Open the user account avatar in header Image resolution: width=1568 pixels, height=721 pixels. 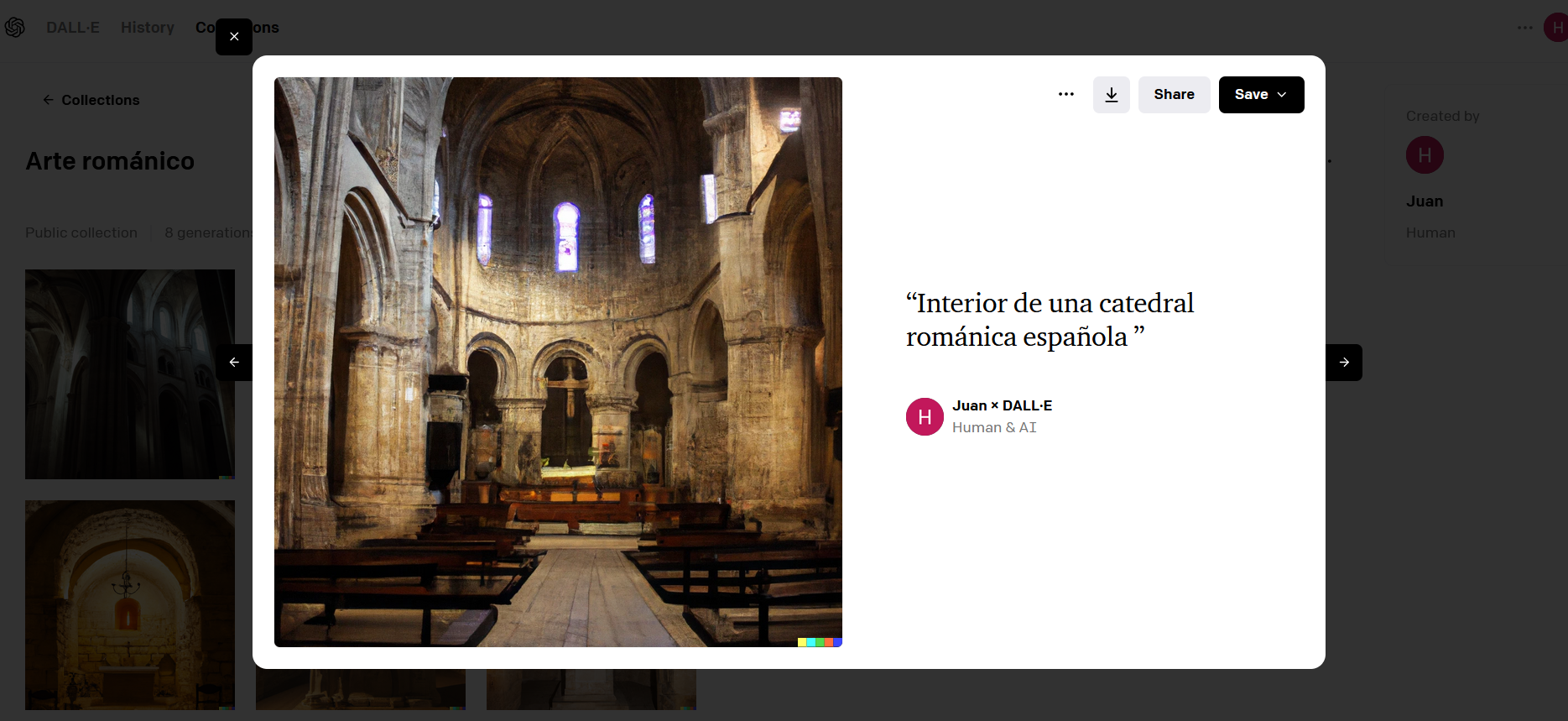point(1556,28)
